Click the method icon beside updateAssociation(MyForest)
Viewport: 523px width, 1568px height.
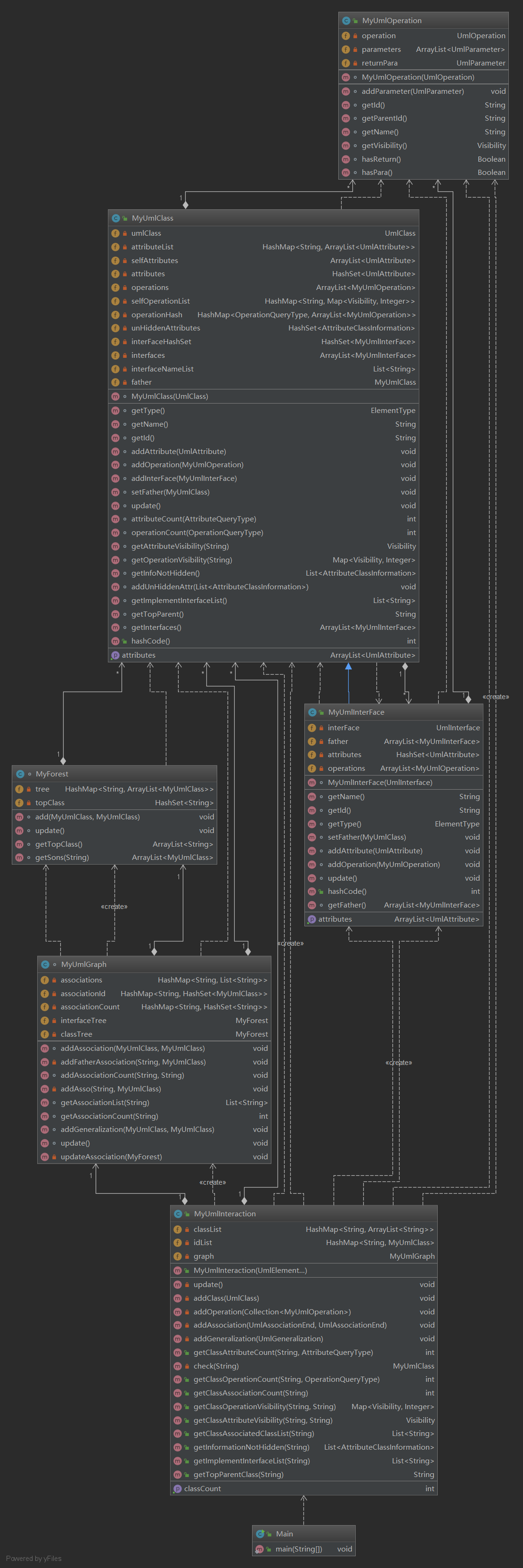point(45,1156)
